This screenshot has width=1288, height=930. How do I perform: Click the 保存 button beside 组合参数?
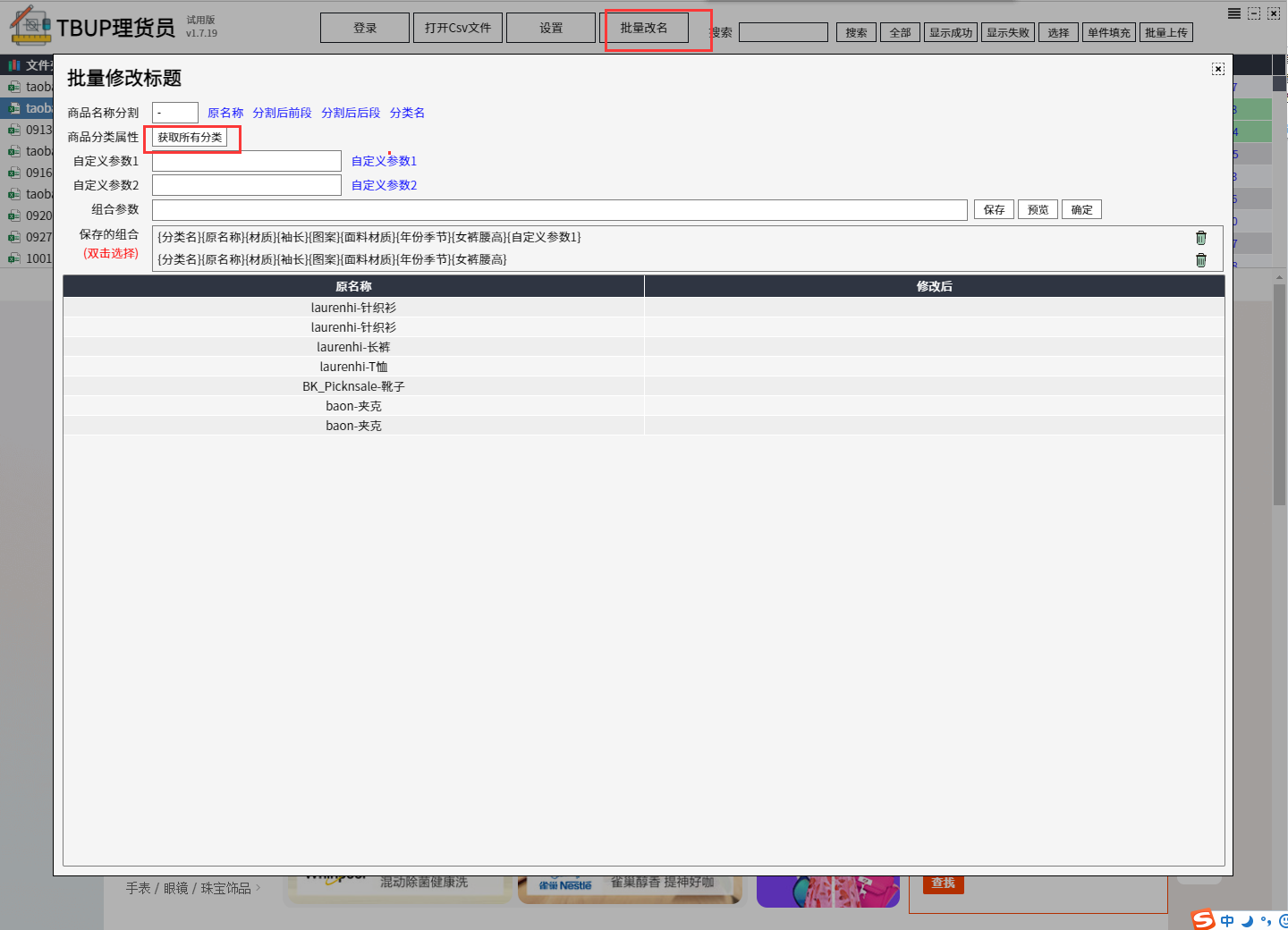coord(994,209)
